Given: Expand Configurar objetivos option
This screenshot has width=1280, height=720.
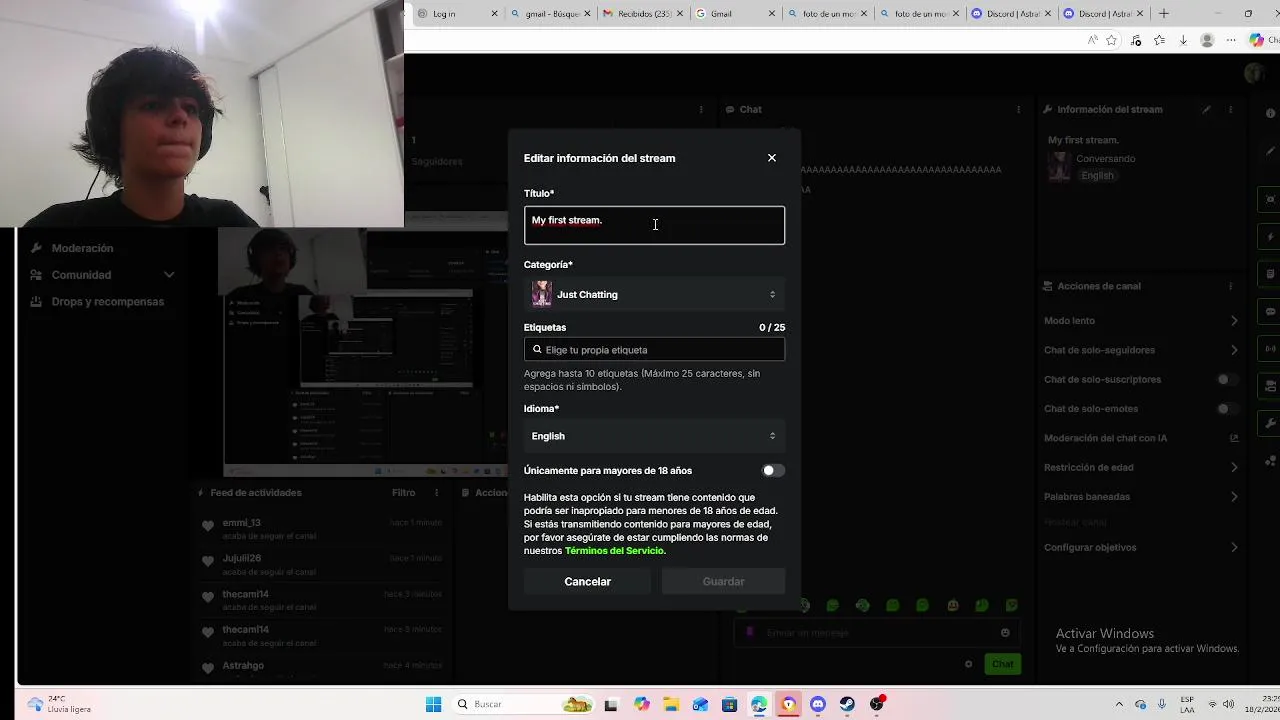Looking at the screenshot, I should (1140, 548).
